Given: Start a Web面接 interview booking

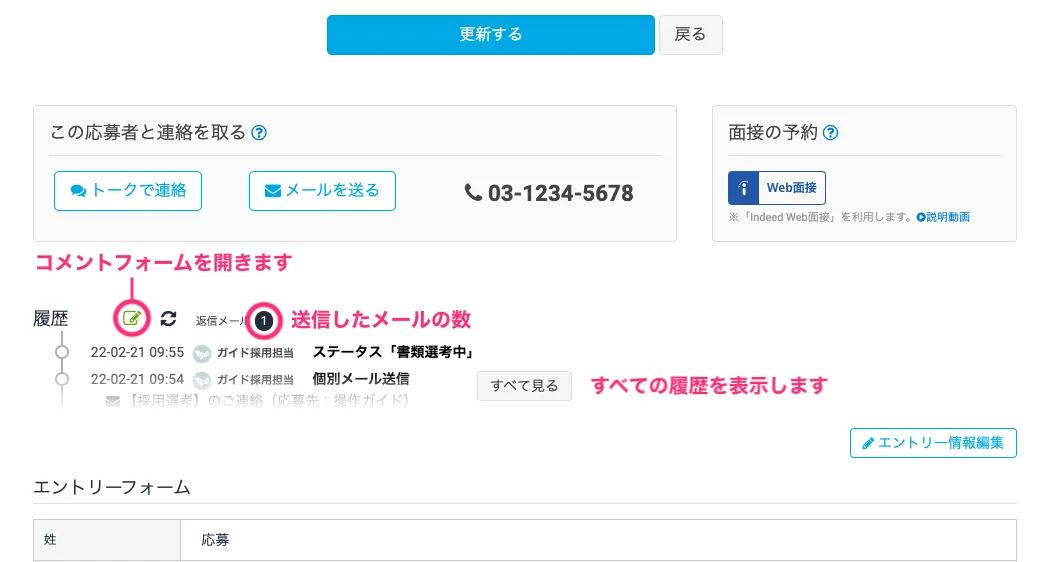Looking at the screenshot, I should coord(777,188).
